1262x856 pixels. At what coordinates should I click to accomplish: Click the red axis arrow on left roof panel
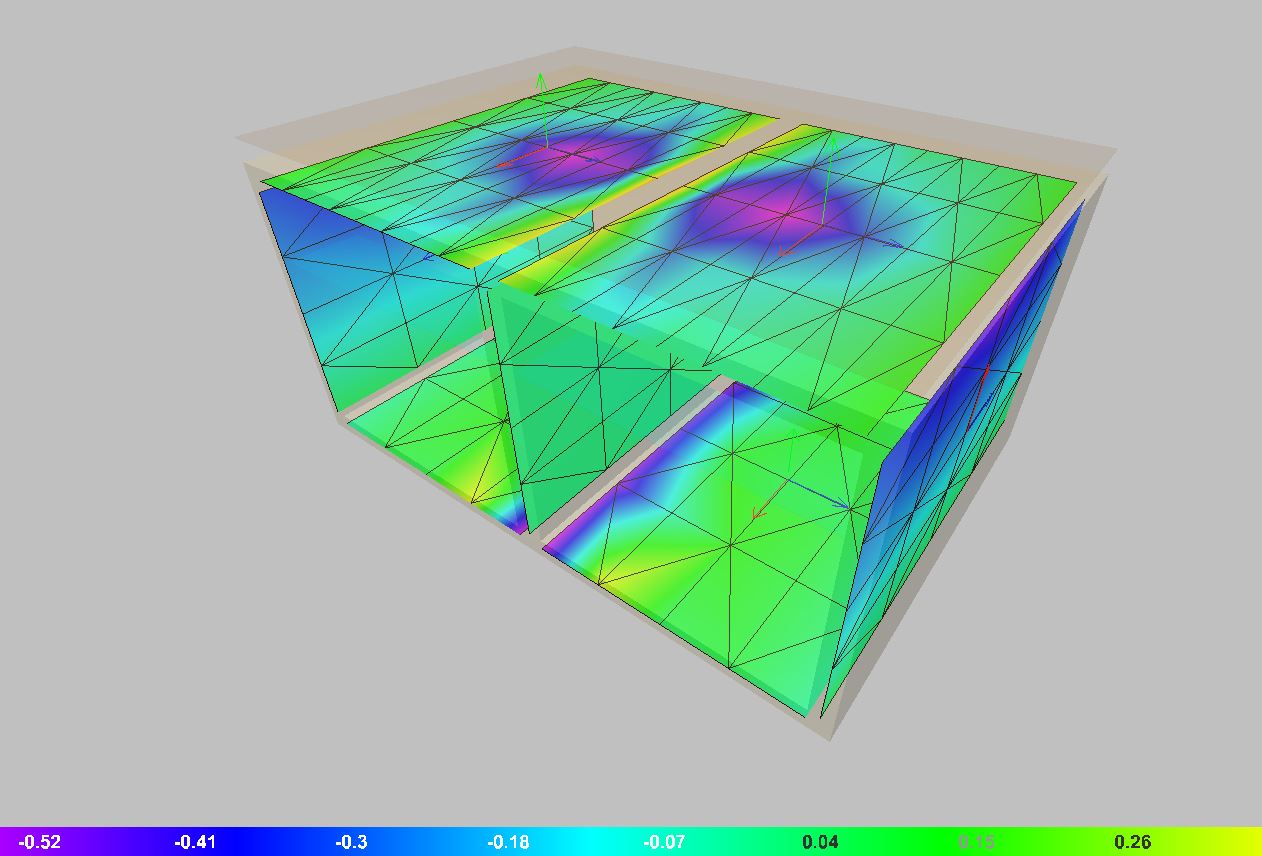click(510, 161)
